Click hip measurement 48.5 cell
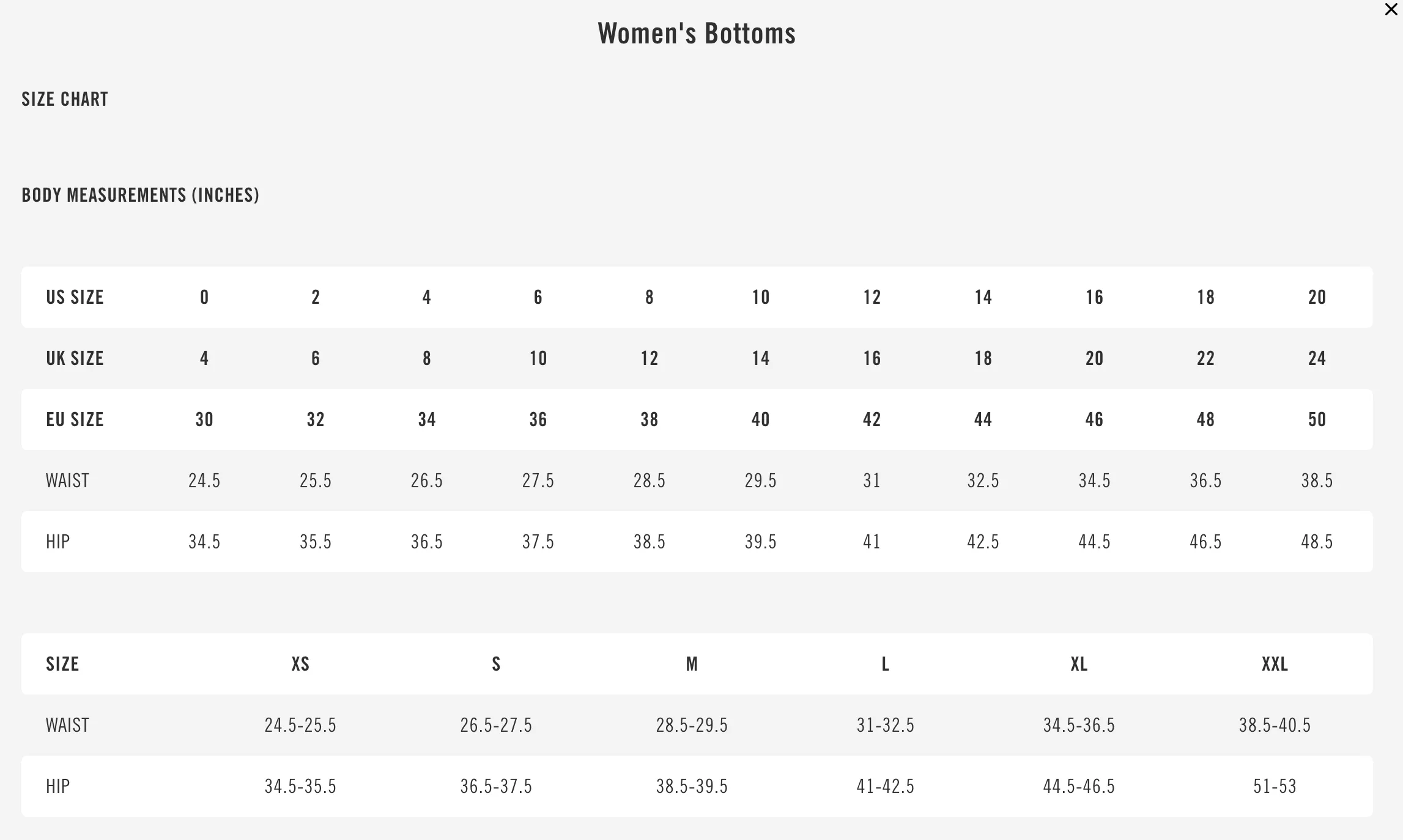This screenshot has height=840, width=1403. [x=1317, y=542]
